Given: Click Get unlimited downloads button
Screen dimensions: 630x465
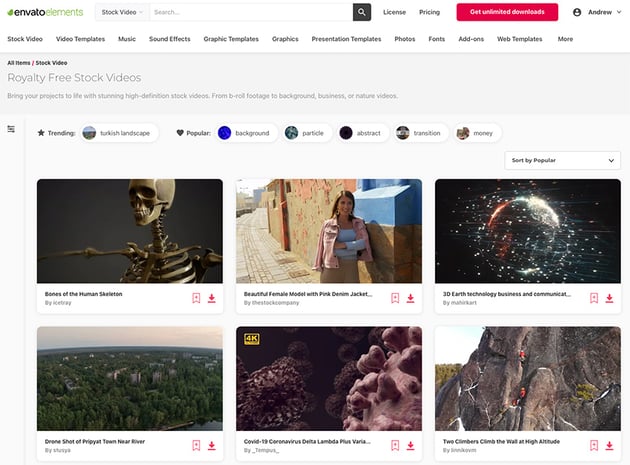Looking at the screenshot, I should (507, 12).
